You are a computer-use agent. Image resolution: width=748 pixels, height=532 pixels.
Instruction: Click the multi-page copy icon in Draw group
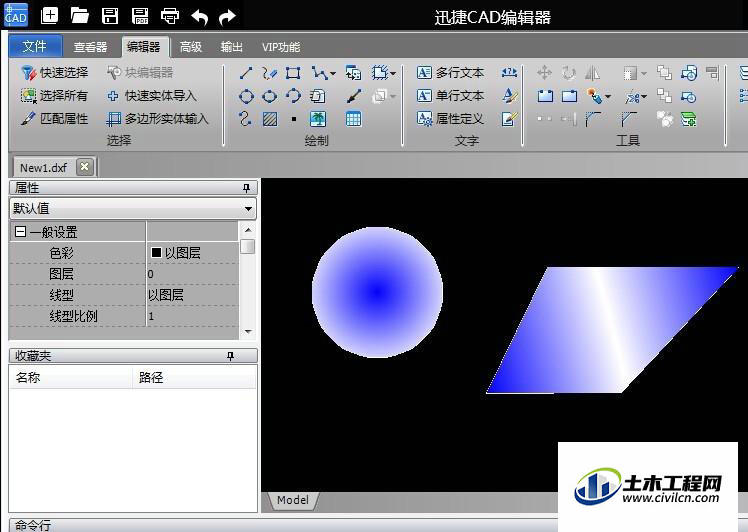point(318,96)
